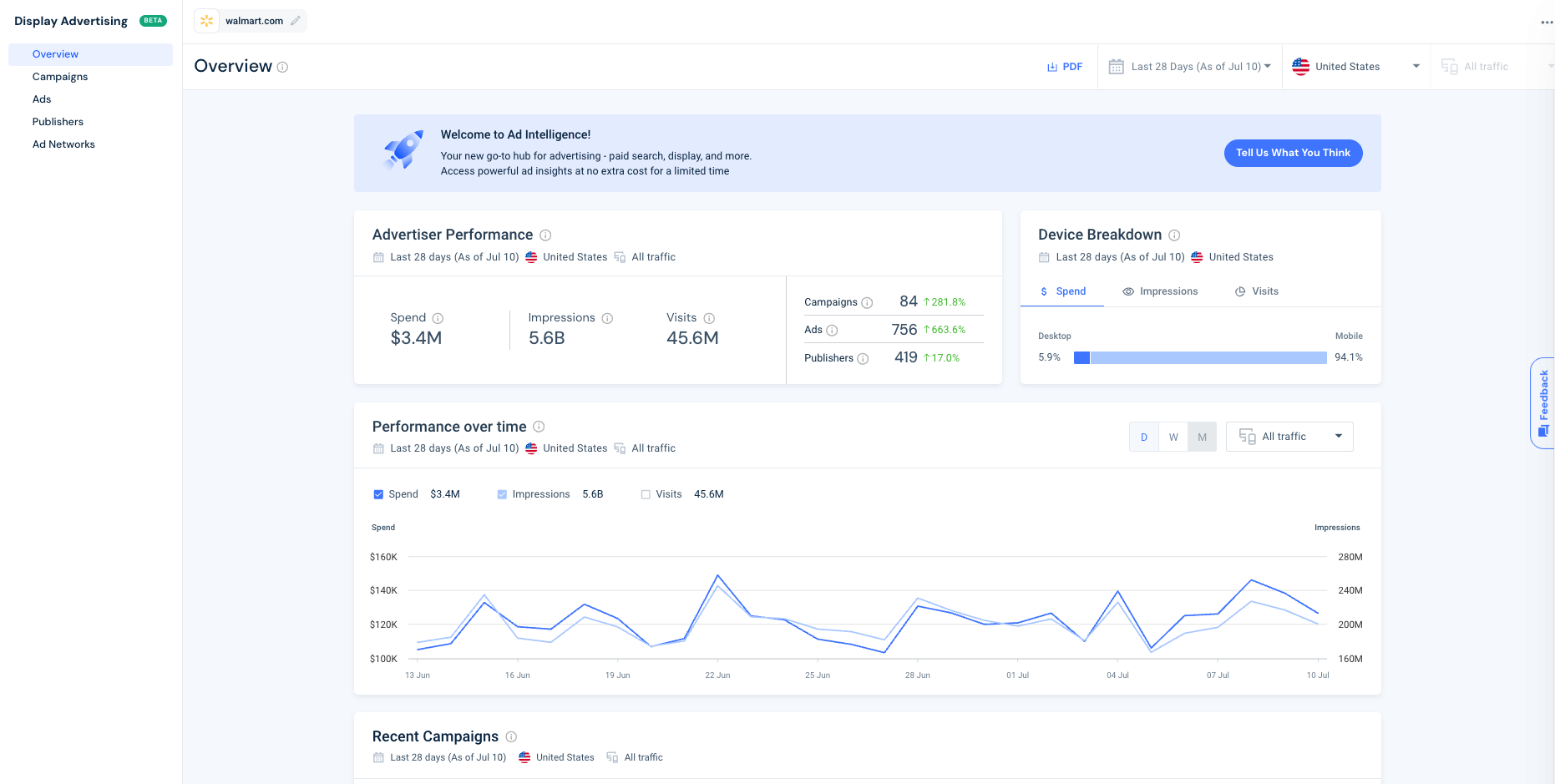Click the info icon beside Advertiser Performance

tap(546, 235)
